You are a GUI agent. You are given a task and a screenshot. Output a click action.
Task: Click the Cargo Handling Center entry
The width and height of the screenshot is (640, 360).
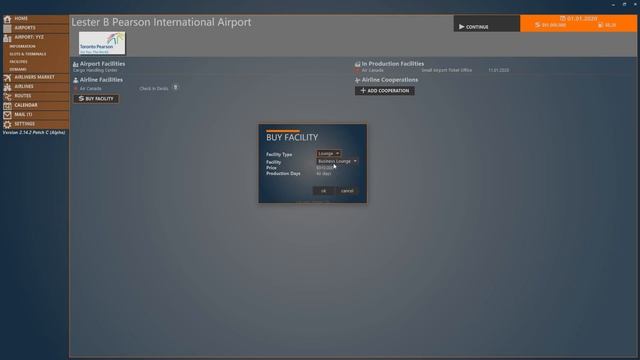[x=95, y=71]
